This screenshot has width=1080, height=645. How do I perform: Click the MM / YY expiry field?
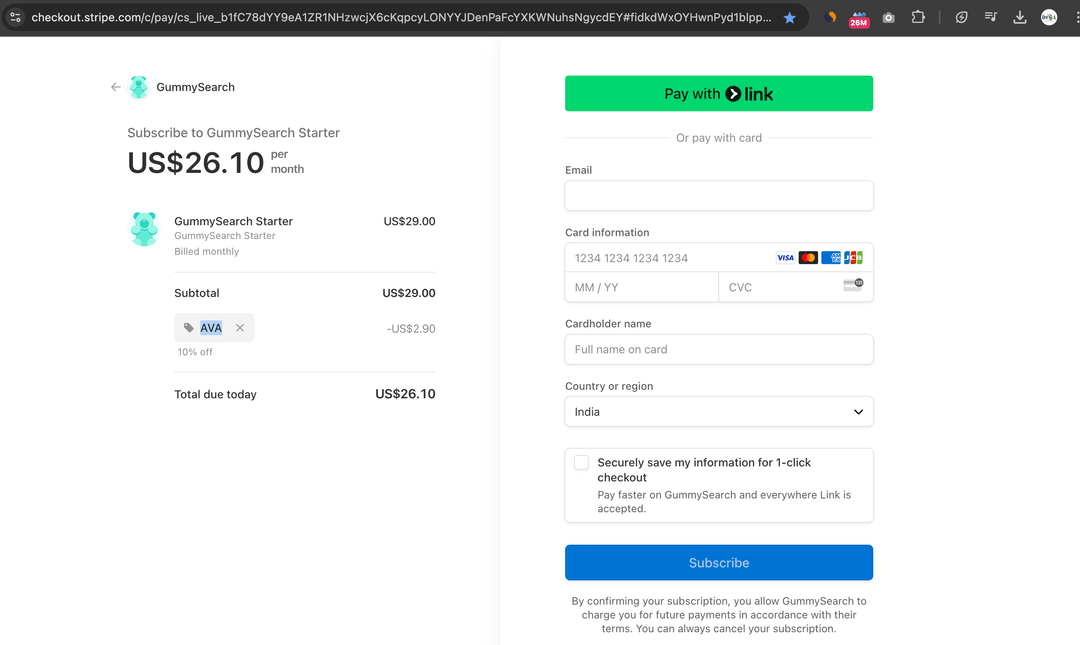[641, 287]
